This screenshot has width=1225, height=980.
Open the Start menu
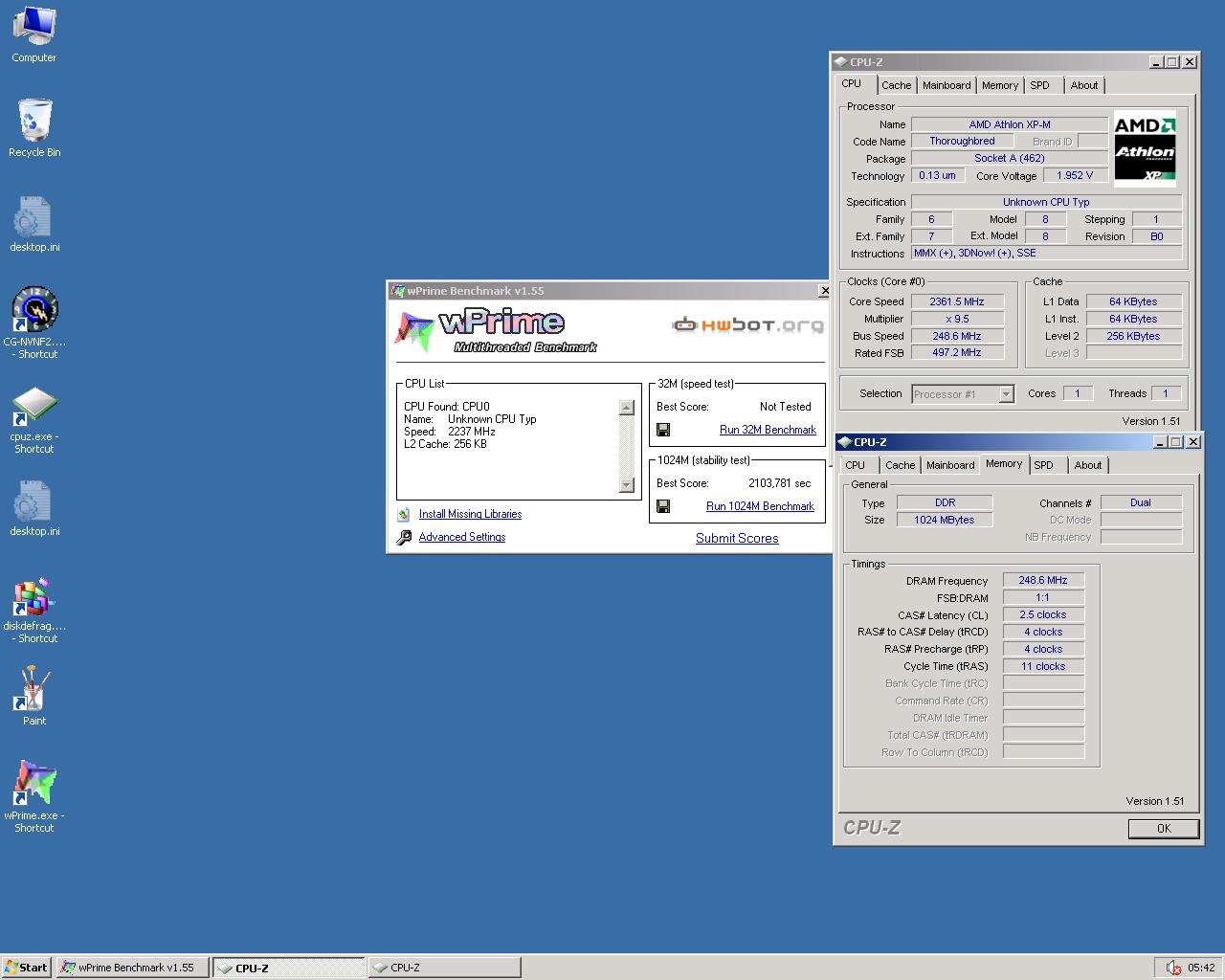pos(27,968)
